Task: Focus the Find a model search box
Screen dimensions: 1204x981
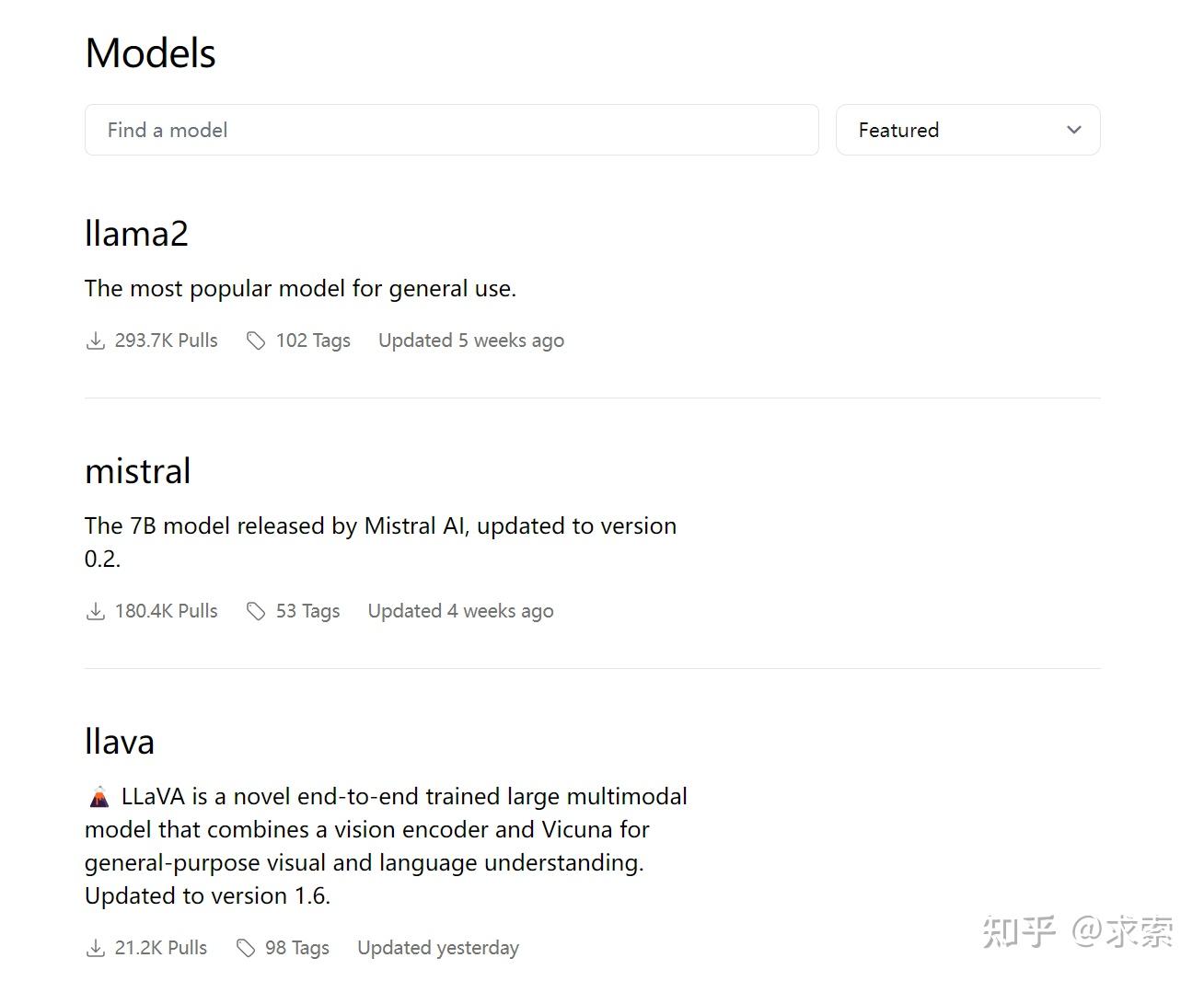Action: coord(451,130)
